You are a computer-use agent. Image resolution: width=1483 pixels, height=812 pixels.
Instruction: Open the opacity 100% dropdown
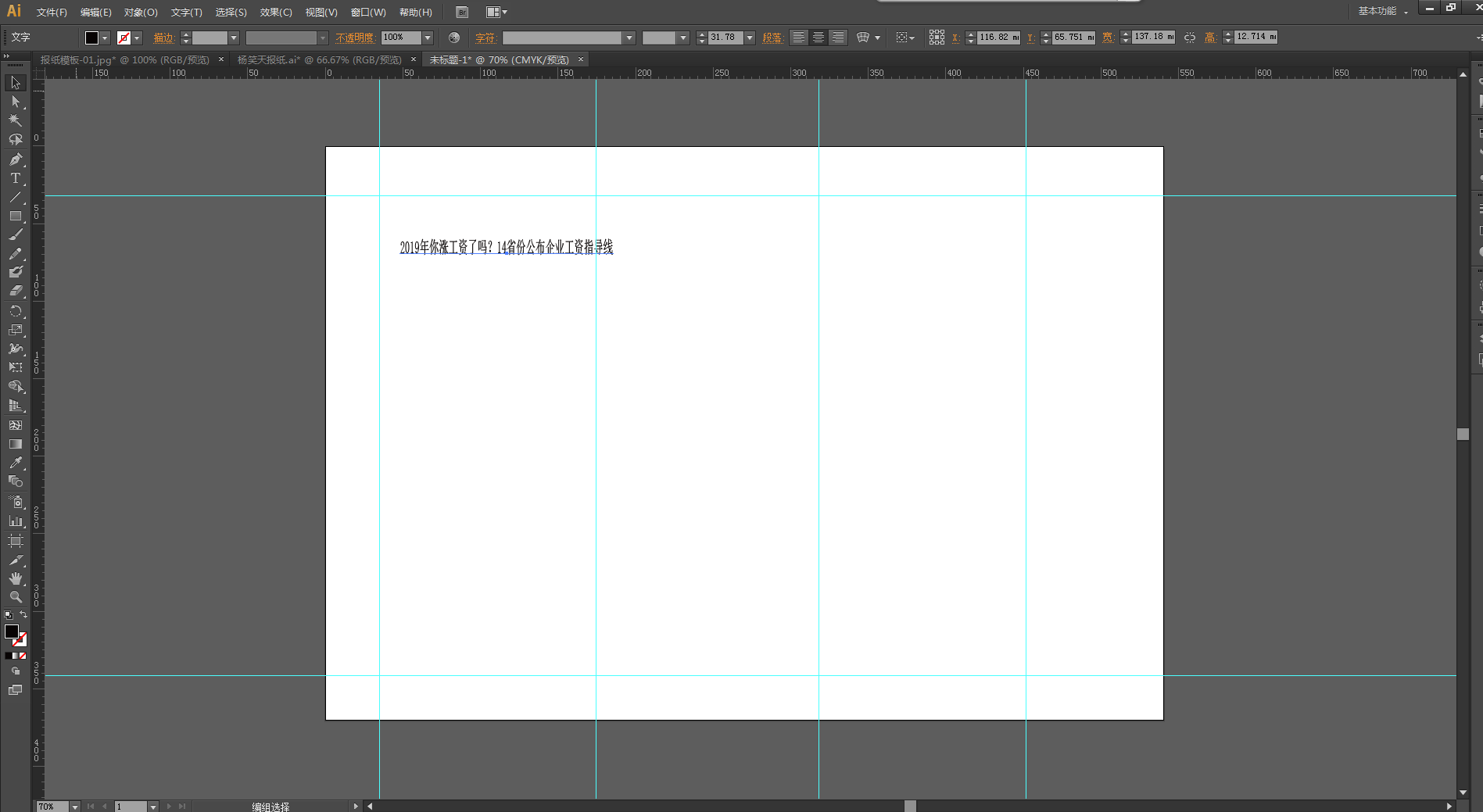click(x=428, y=38)
